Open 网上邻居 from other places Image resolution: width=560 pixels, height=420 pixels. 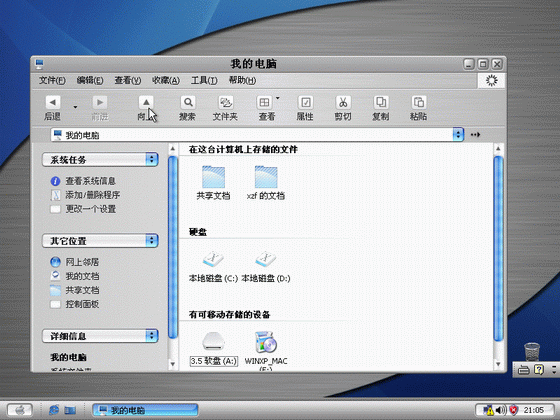pyautogui.click(x=82, y=262)
